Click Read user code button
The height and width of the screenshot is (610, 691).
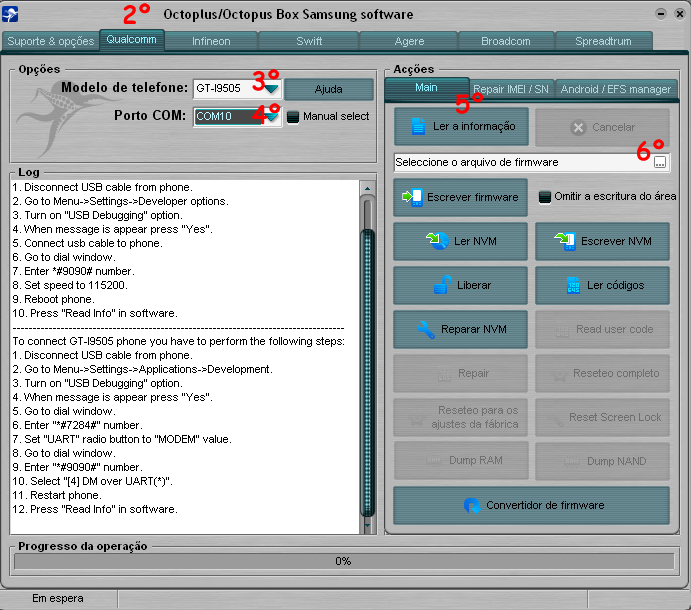tap(602, 329)
